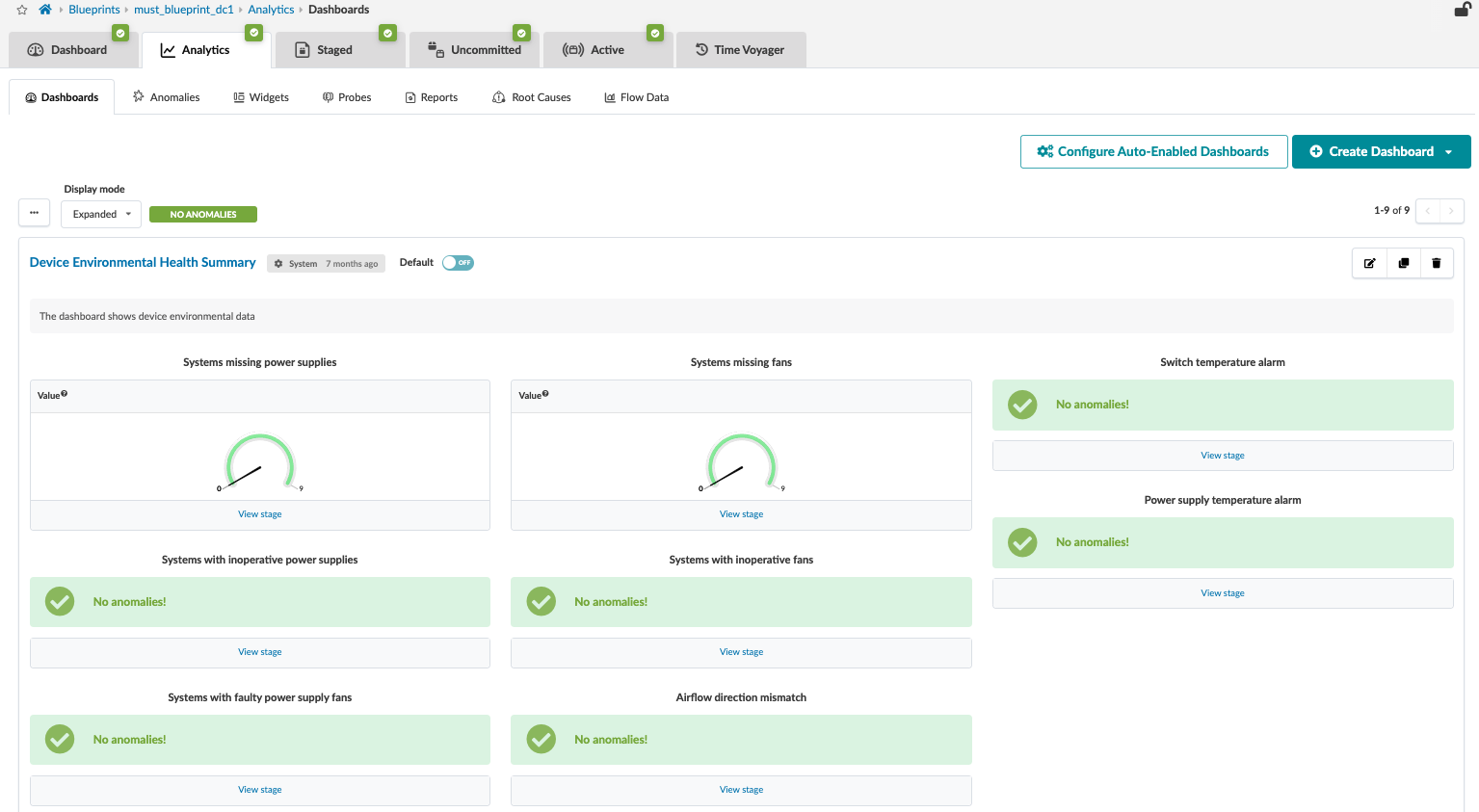Open the Time Voyager tab
Image resolution: width=1479 pixels, height=812 pixels.
tap(740, 50)
